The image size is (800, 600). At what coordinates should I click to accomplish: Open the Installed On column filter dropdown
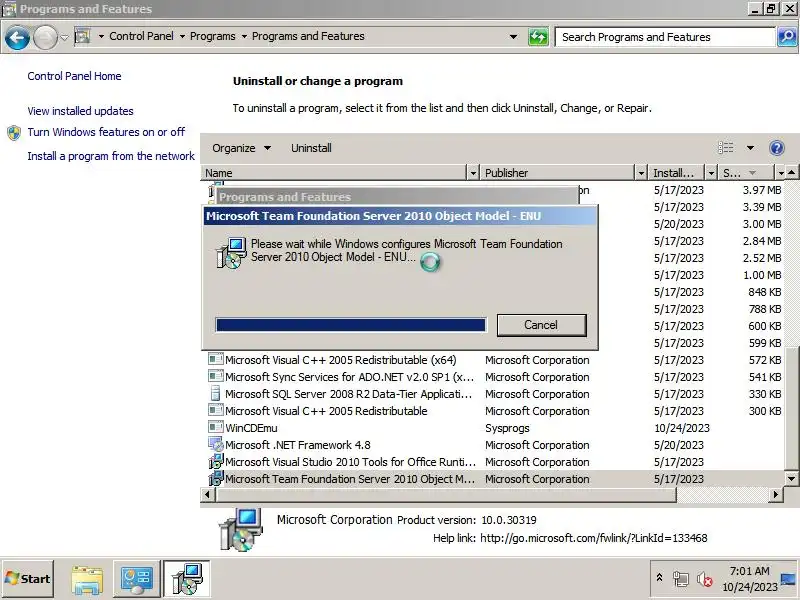click(711, 173)
